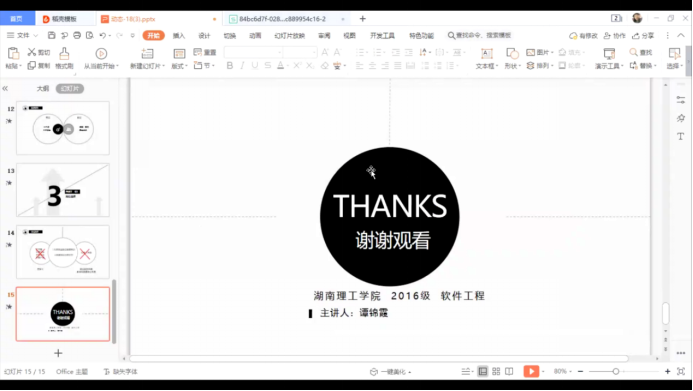Click the Find magnifier icon
693x391 pixels.
coord(633,52)
